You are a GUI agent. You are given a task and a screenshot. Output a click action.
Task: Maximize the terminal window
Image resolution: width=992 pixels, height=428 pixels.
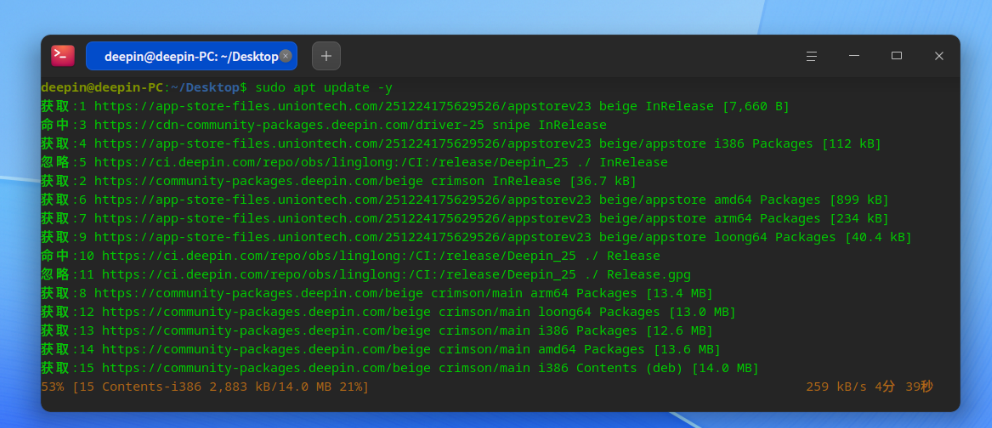896,56
